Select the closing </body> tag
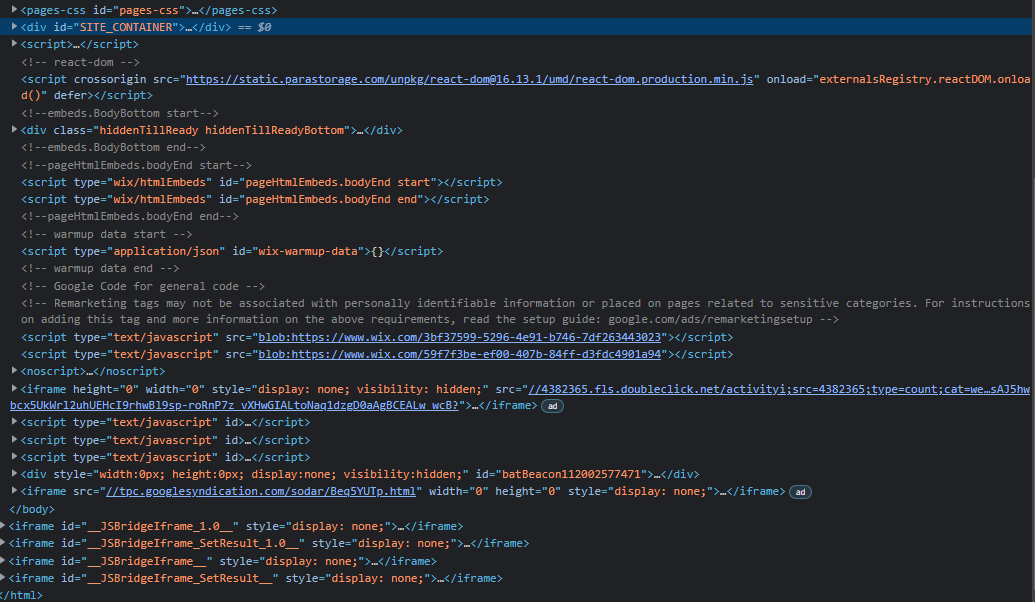 click(x=32, y=510)
